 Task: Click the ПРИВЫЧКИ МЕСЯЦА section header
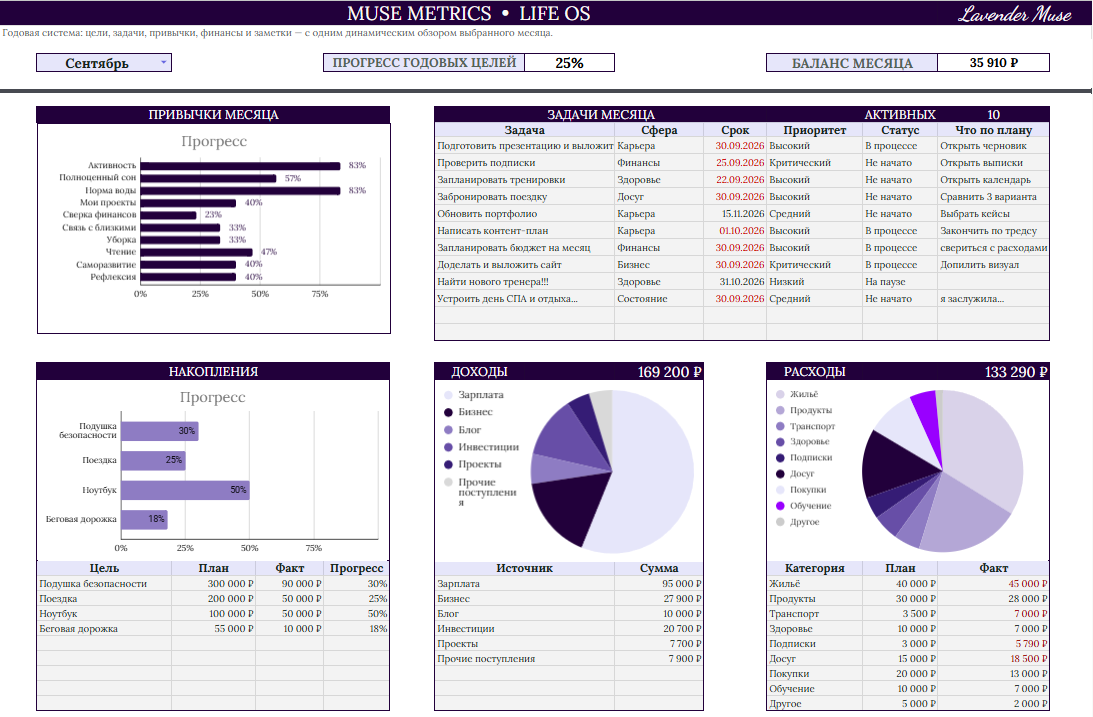coord(213,114)
